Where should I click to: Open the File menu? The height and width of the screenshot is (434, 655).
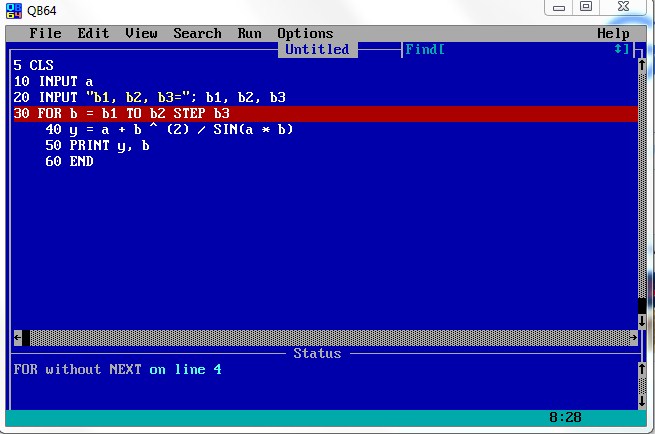tap(45, 33)
